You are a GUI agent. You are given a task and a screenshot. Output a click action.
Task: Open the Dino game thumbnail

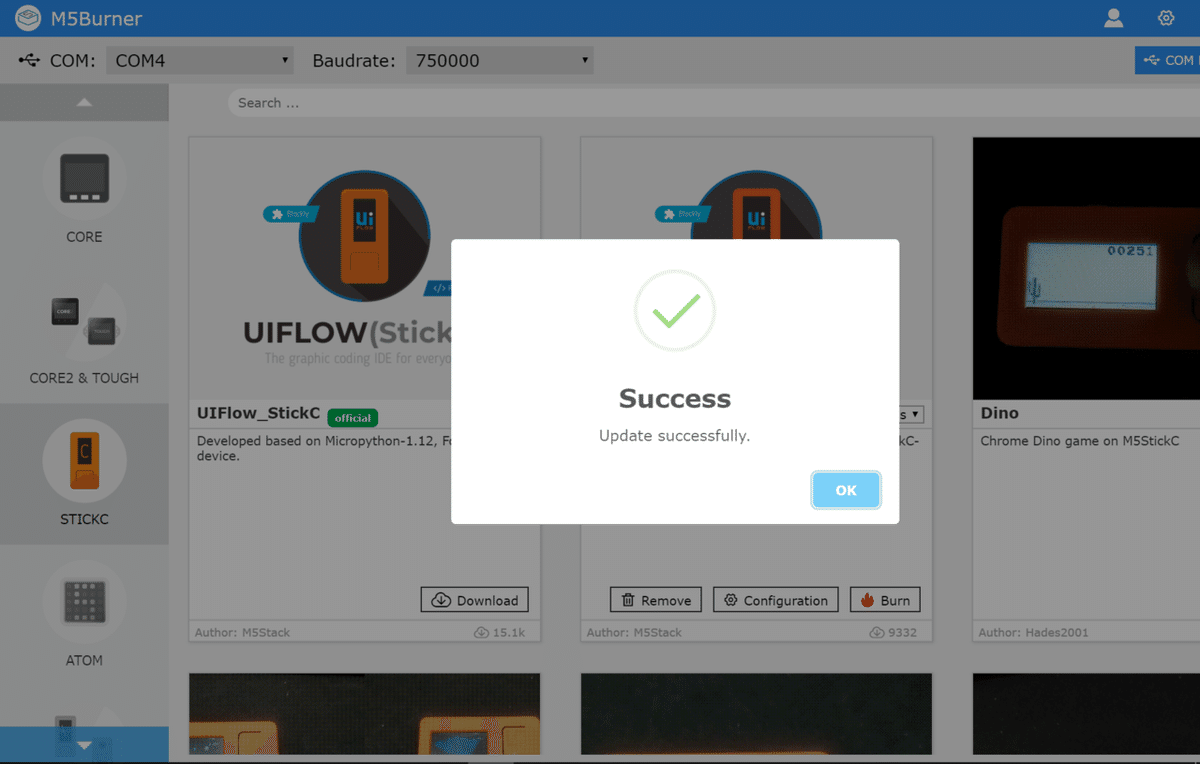click(x=1086, y=269)
